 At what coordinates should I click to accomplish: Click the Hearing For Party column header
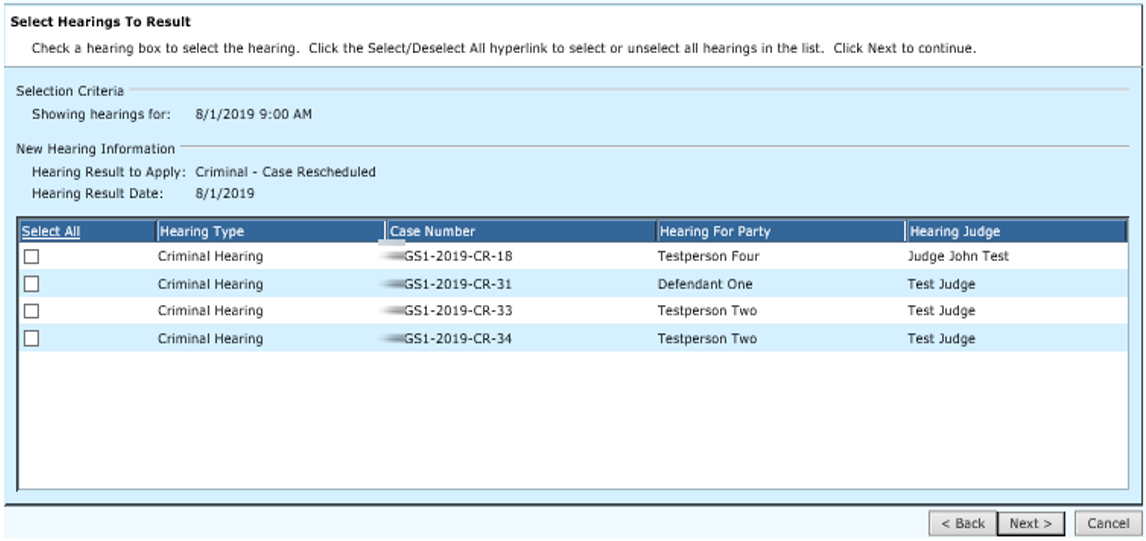[715, 232]
